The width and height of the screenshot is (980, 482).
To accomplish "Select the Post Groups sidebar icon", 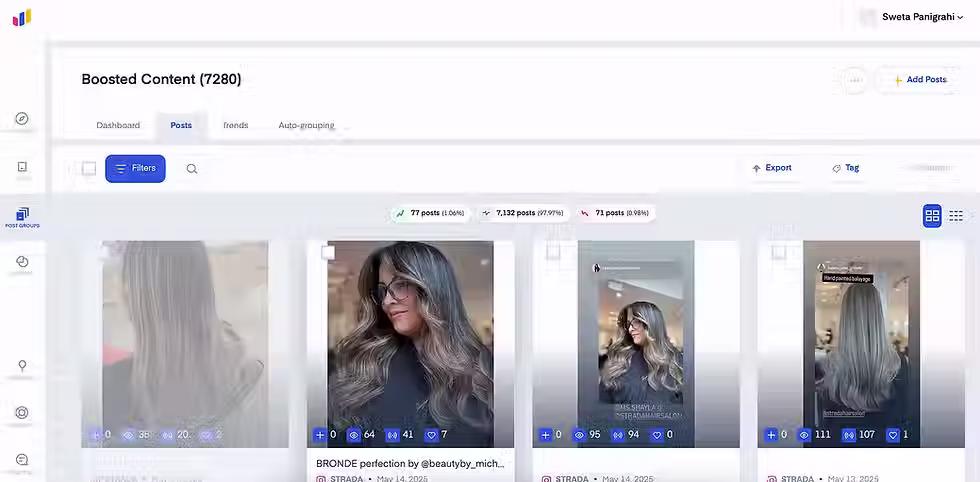I will point(22,218).
